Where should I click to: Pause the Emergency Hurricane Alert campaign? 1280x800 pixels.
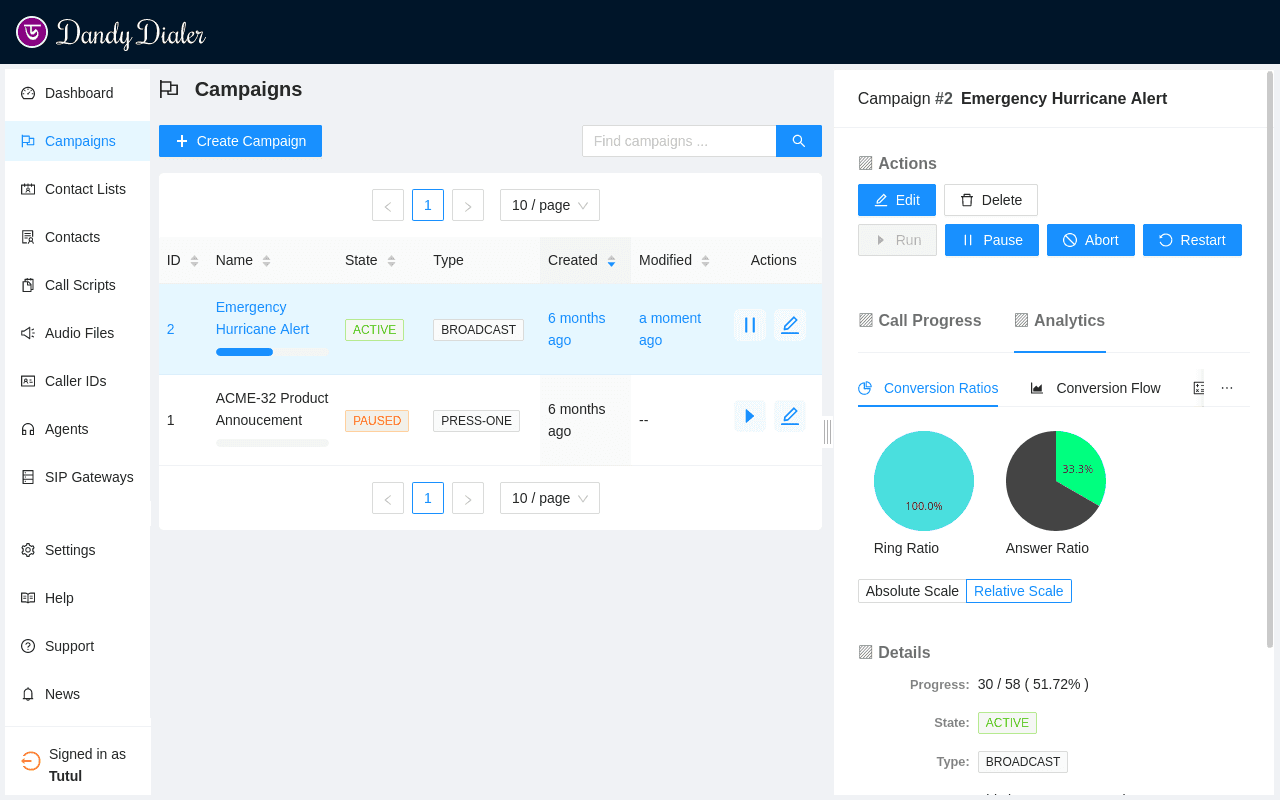(x=750, y=325)
